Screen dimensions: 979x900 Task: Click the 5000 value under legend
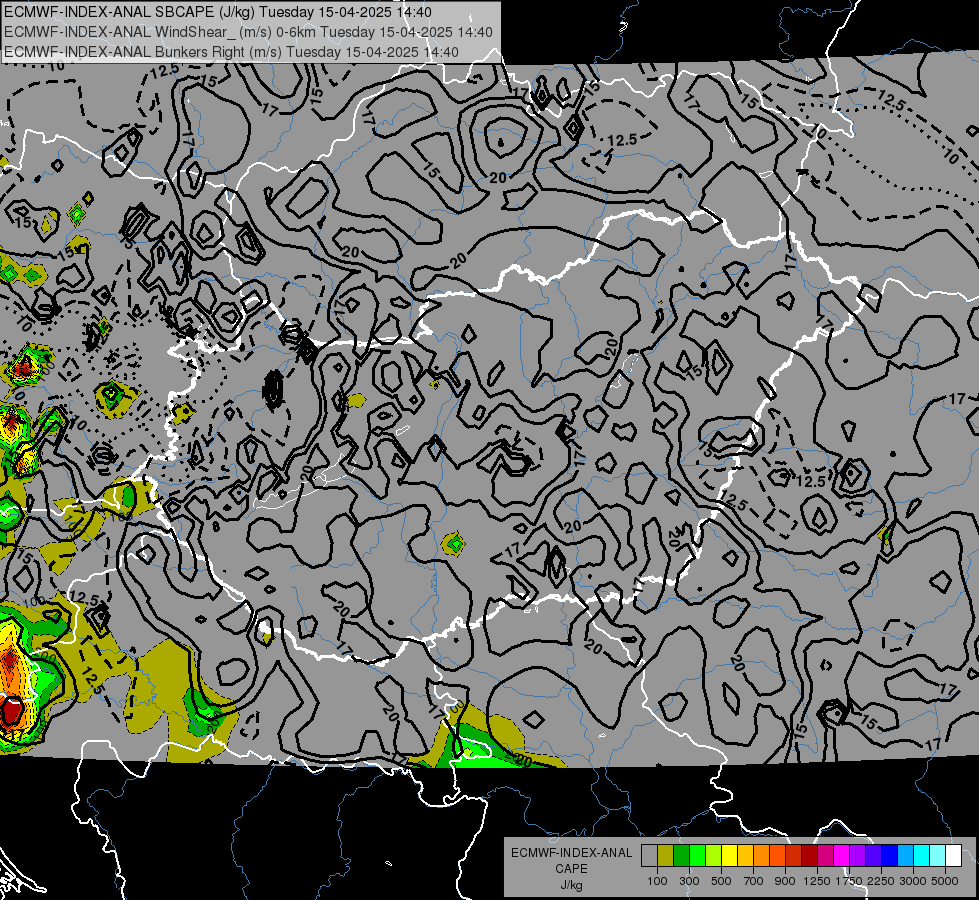pyautogui.click(x=945, y=881)
